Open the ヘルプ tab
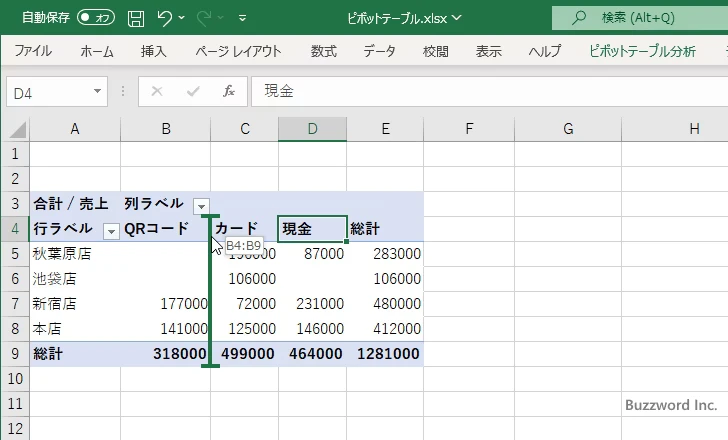Viewport: 728px width, 440px height. point(545,51)
